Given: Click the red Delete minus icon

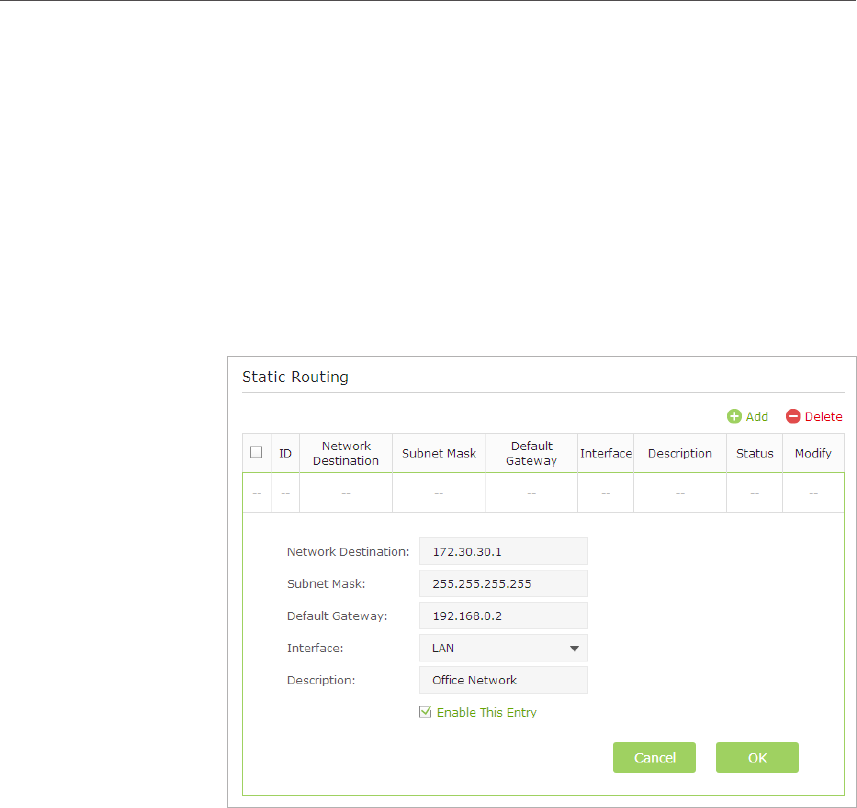Looking at the screenshot, I should (x=793, y=417).
